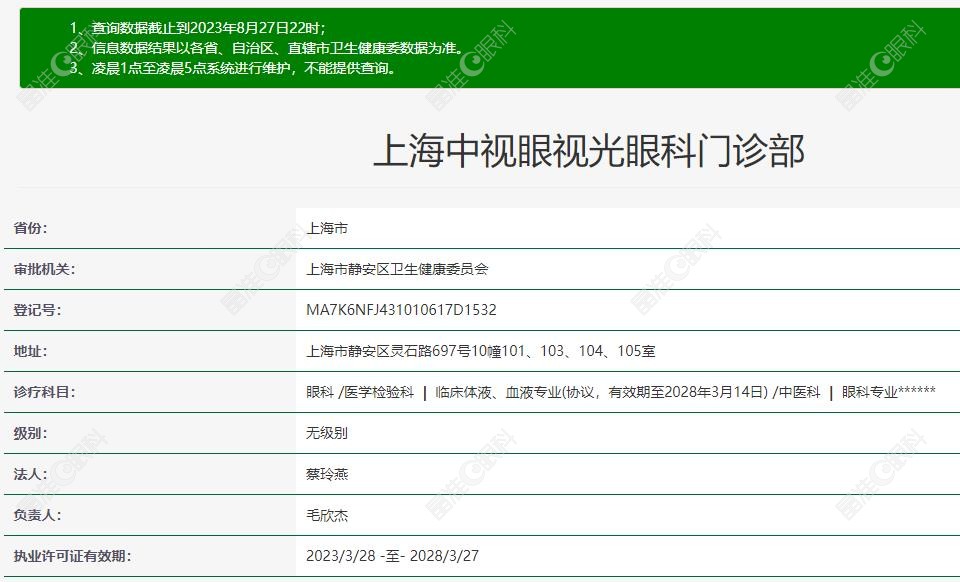Click validity period 2023/3/28 -至- 2028/3/27
The image size is (960, 582).
point(392,556)
